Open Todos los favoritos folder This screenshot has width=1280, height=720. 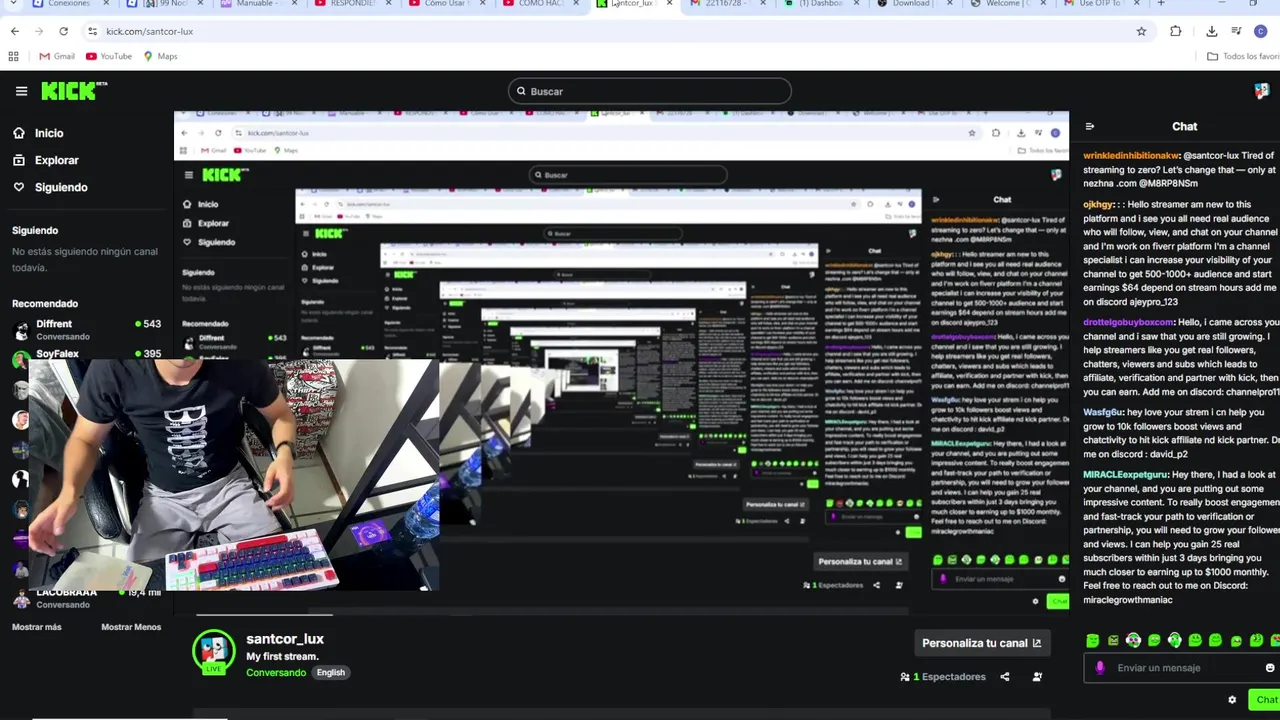point(1243,56)
